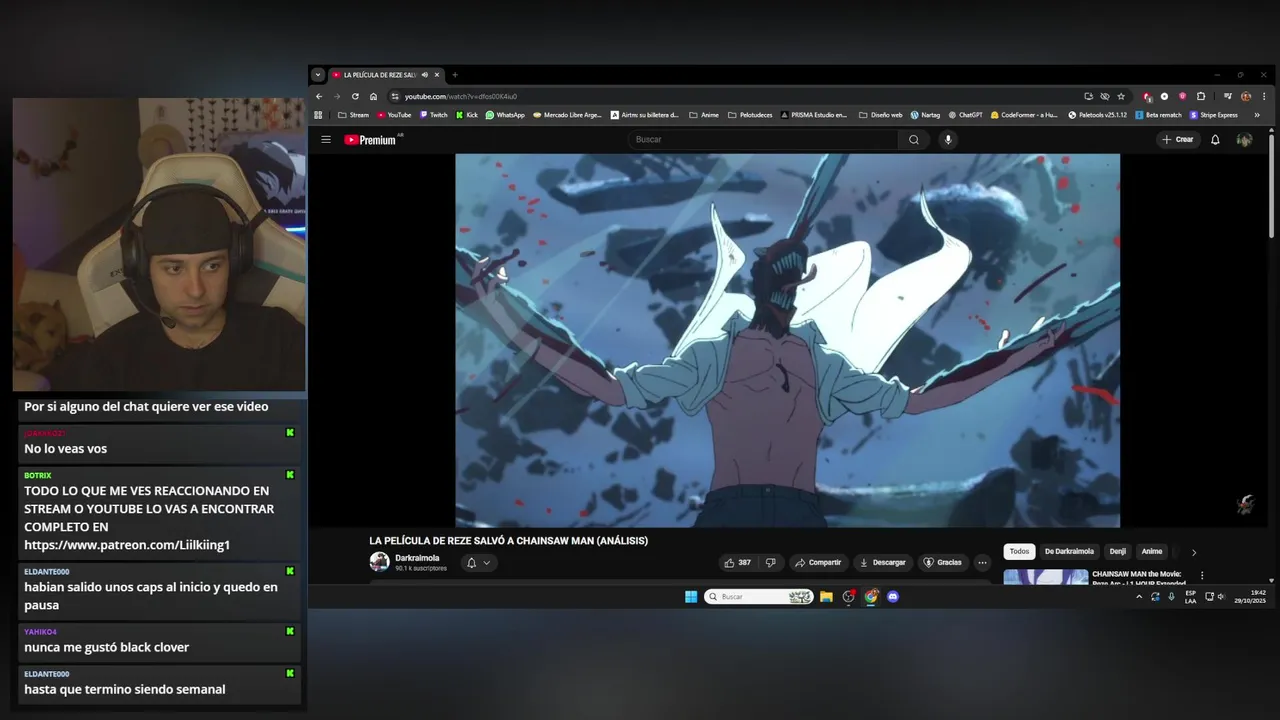Open the WhatsApp bookmark

click(505, 115)
